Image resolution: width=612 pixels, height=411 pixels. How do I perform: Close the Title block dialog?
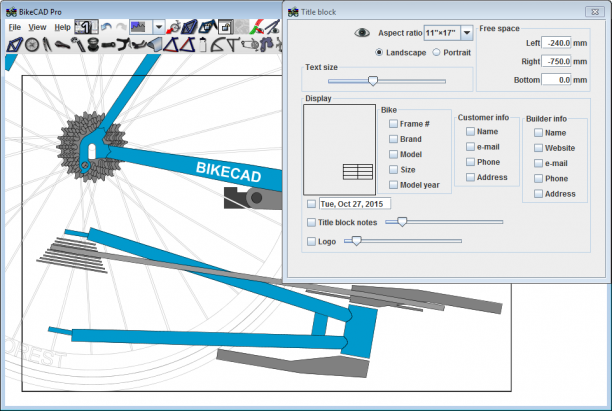click(595, 12)
